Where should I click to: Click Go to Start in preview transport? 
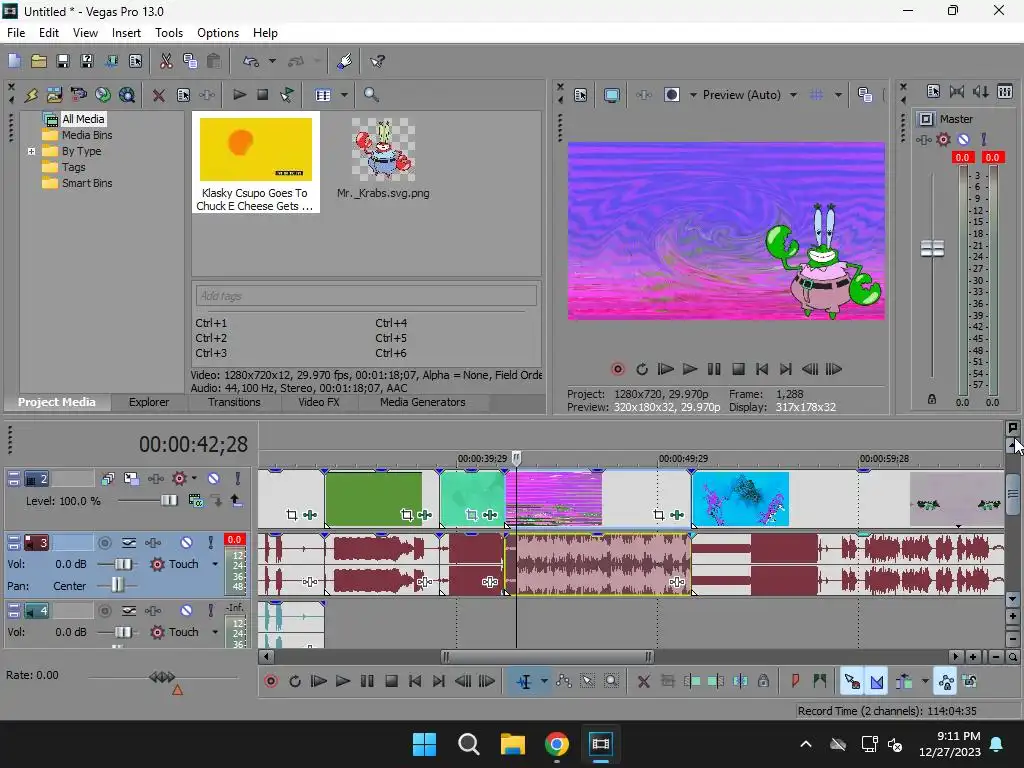point(761,369)
